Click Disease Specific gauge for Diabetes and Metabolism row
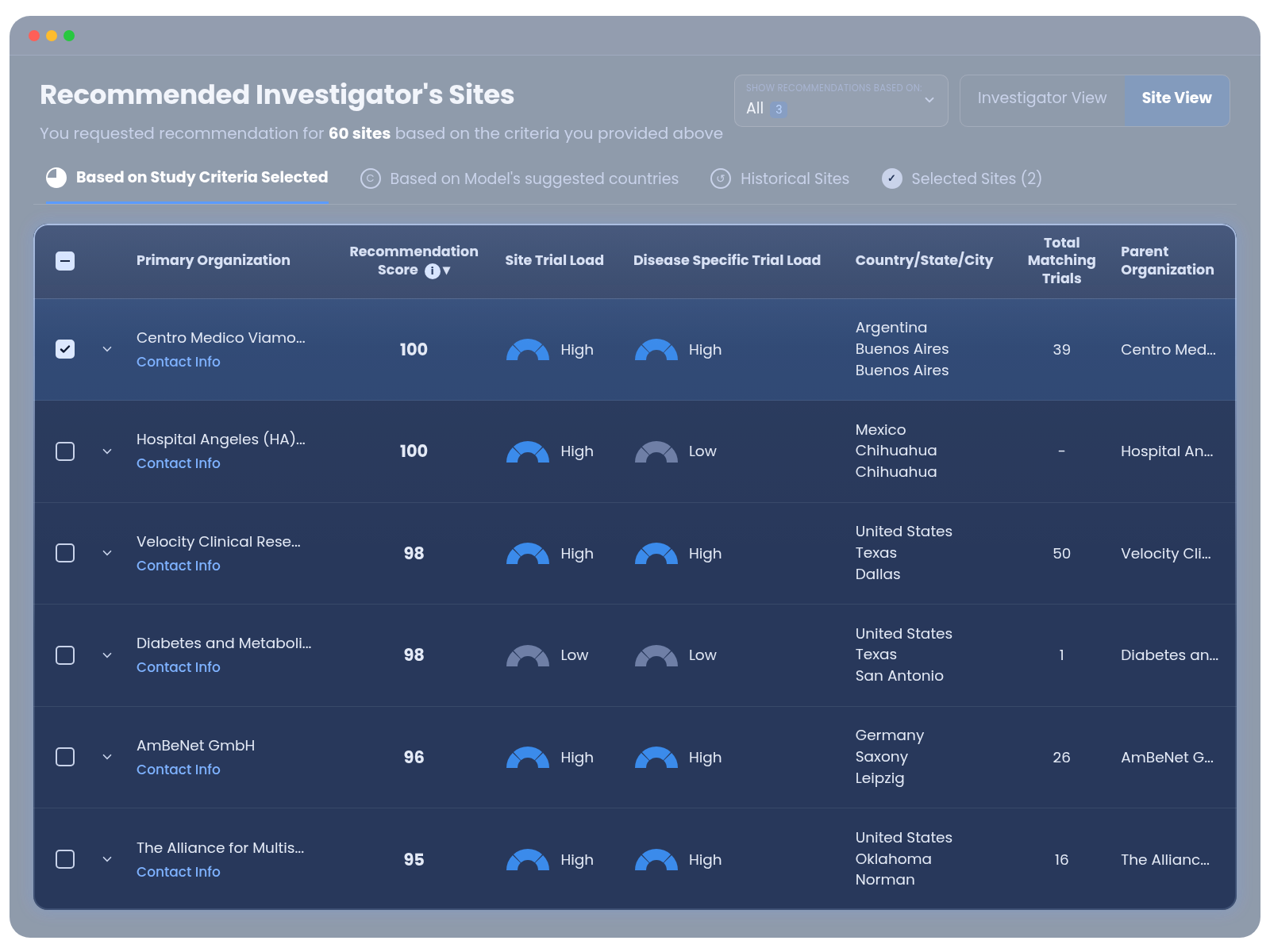This screenshot has height=952, width=1270. pyautogui.click(x=656, y=656)
